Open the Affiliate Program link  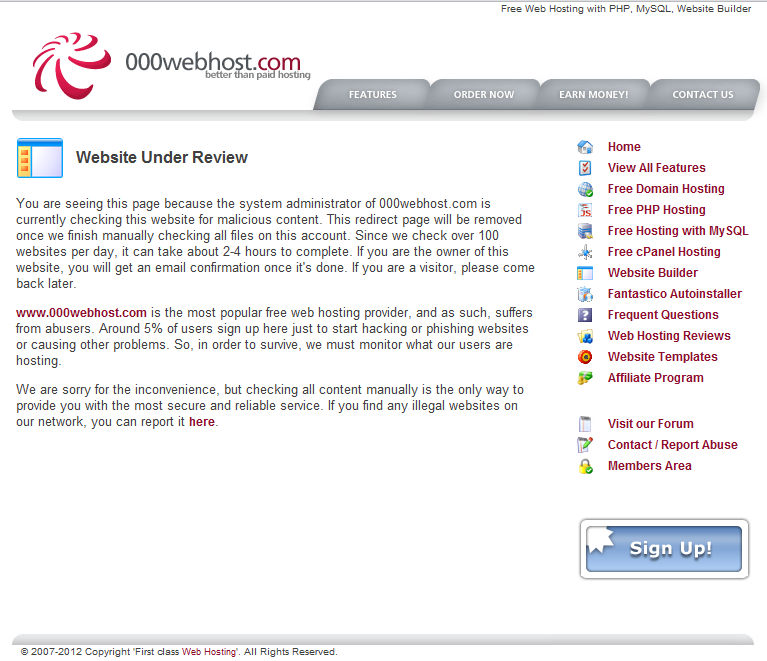[x=655, y=378]
